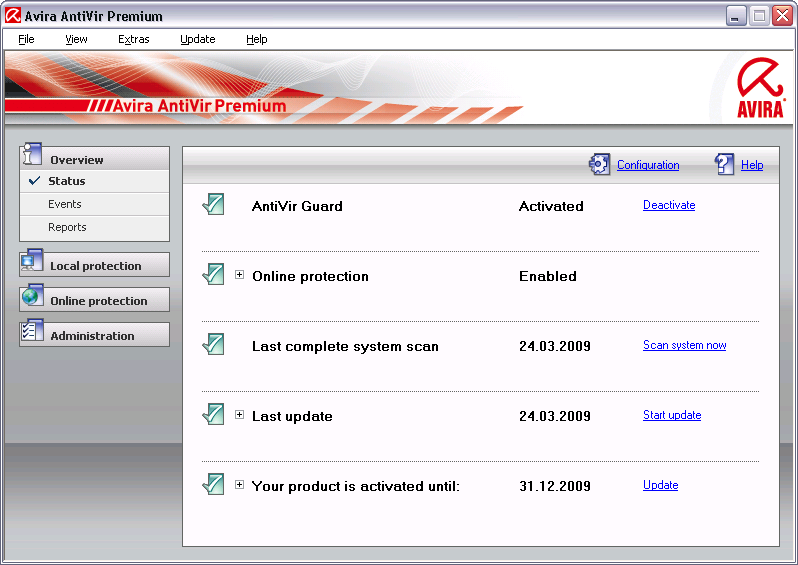
Task: Click the Help question mark icon
Action: click(x=725, y=165)
